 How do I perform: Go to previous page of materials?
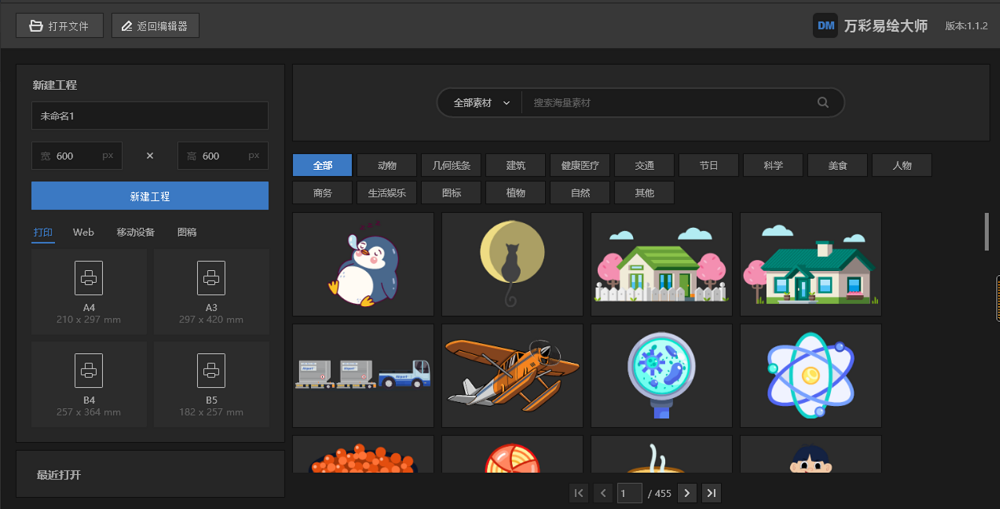(x=603, y=493)
